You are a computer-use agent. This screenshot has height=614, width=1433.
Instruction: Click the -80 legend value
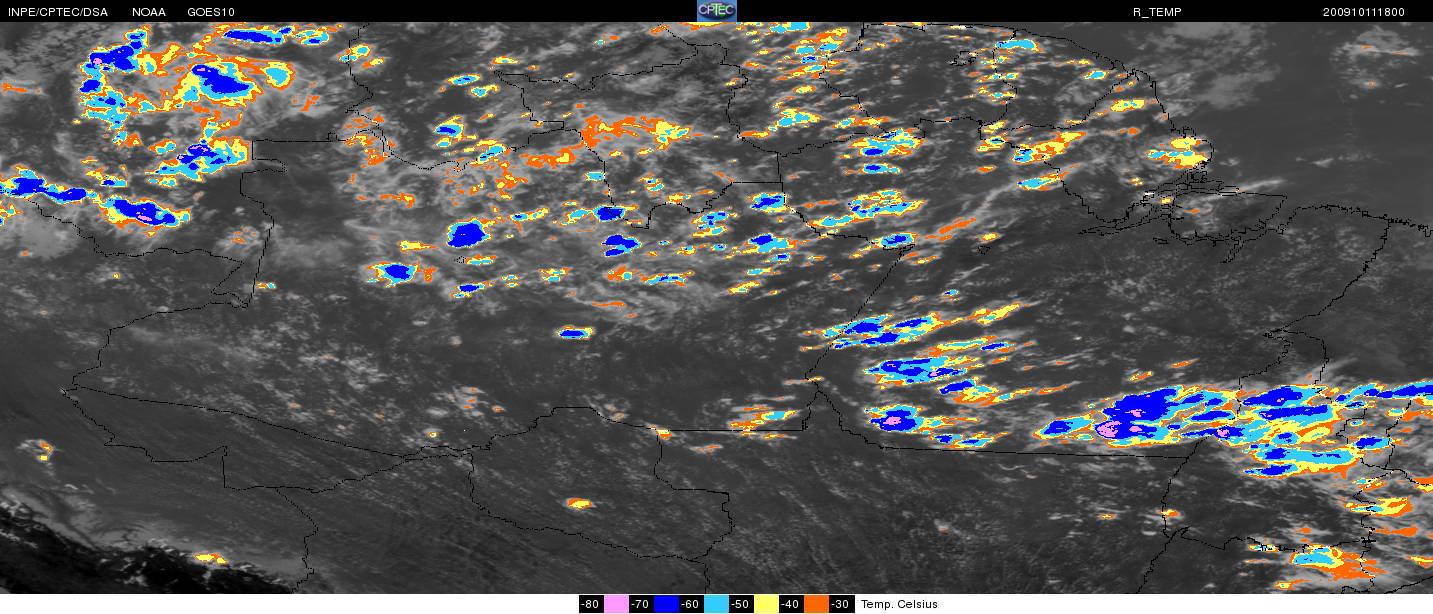(x=591, y=604)
